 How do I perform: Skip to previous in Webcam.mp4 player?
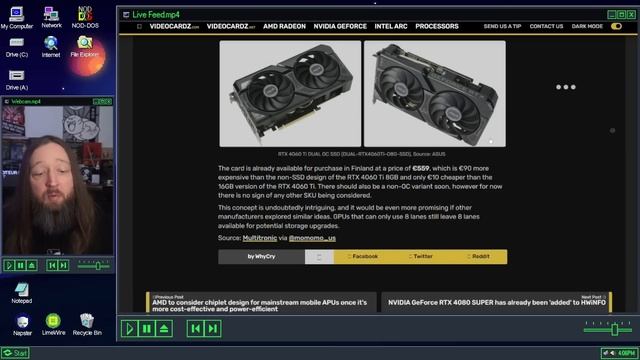pos(52,266)
